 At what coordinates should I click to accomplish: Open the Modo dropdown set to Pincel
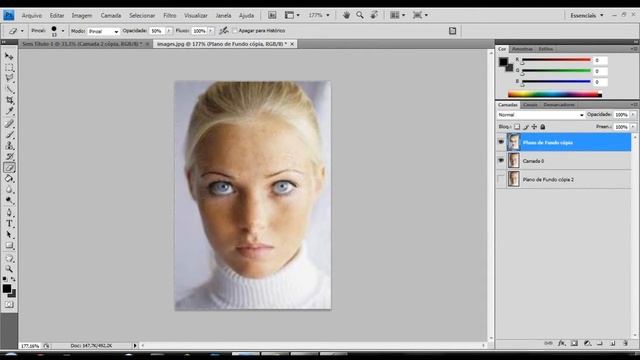103,31
